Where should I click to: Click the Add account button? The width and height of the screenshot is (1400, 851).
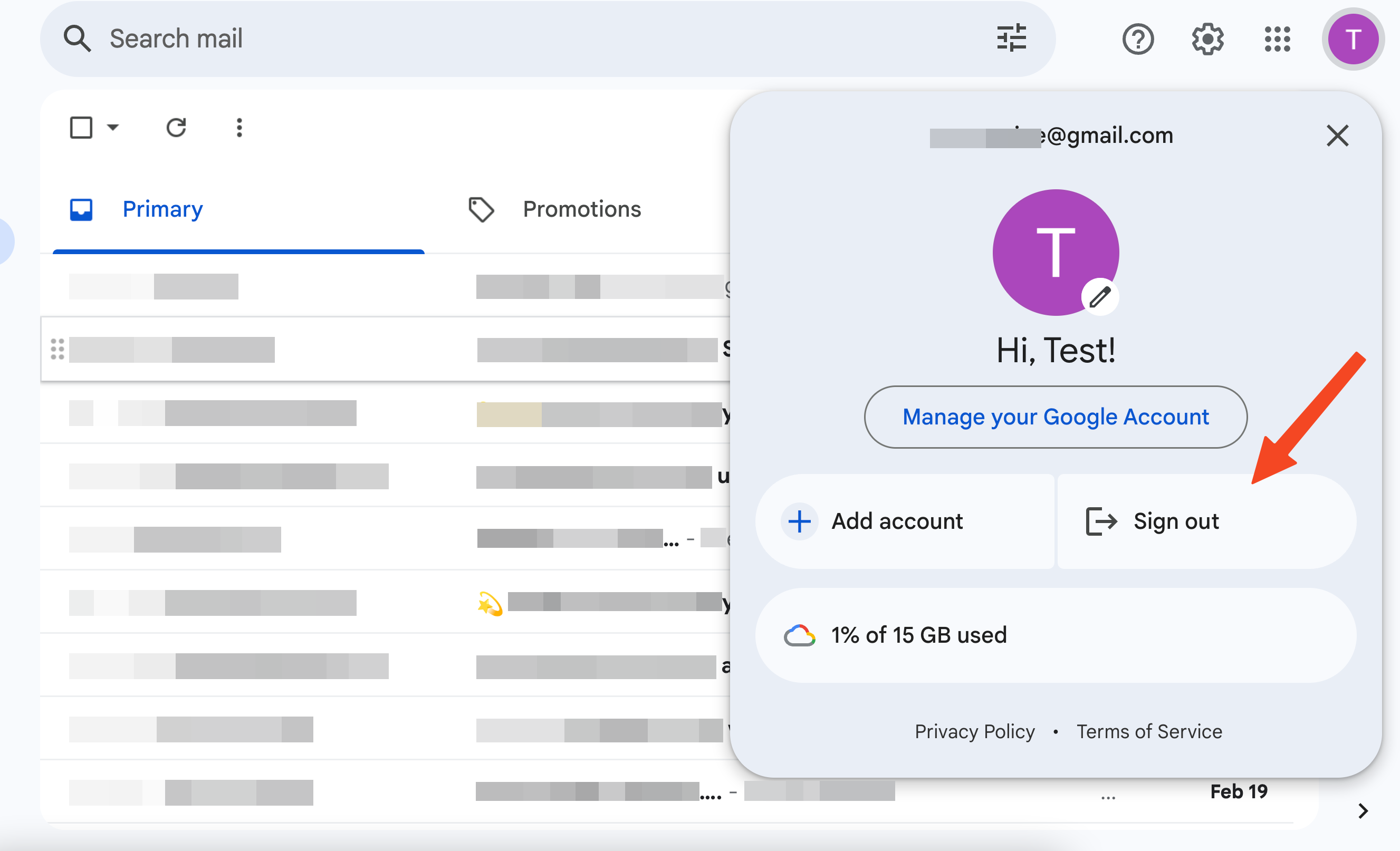[x=905, y=521]
